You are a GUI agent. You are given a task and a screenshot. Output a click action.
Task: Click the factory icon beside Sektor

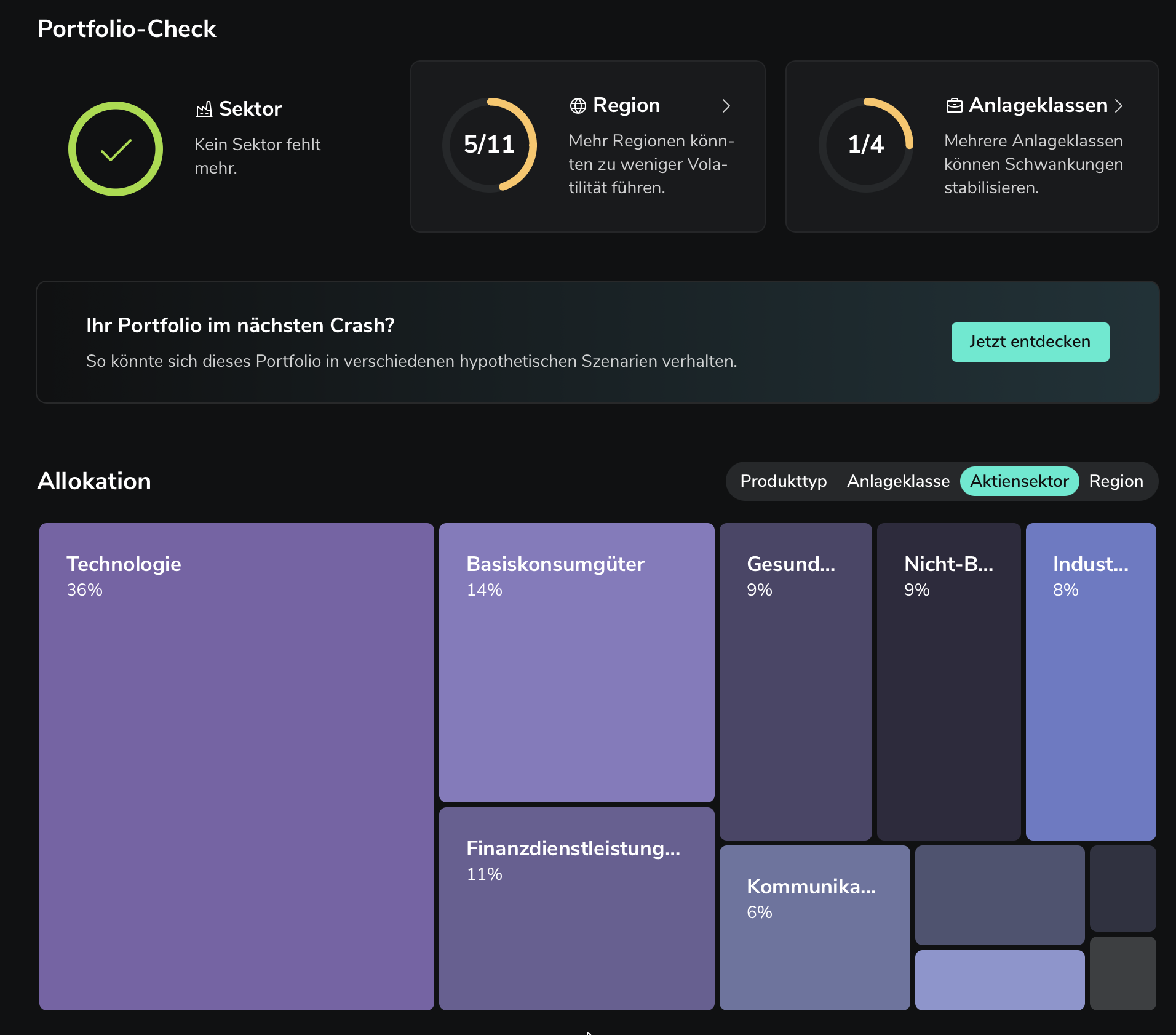tap(204, 110)
